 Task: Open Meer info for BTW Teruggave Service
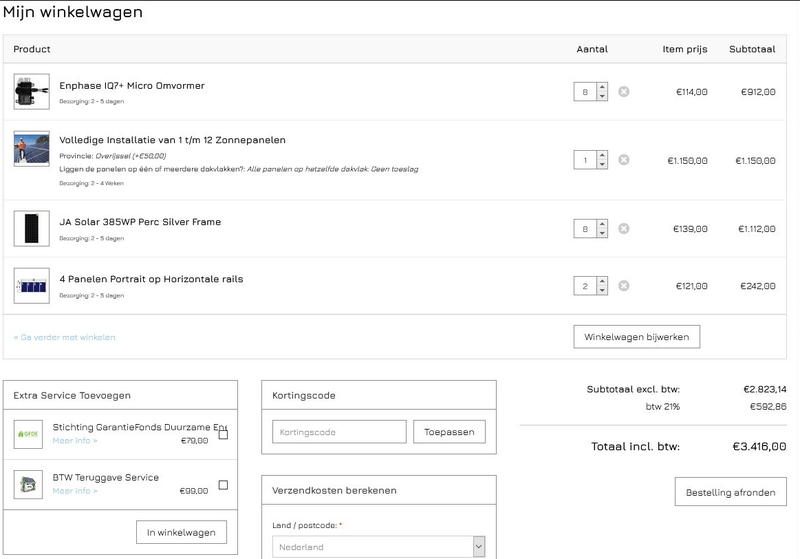(x=74, y=491)
